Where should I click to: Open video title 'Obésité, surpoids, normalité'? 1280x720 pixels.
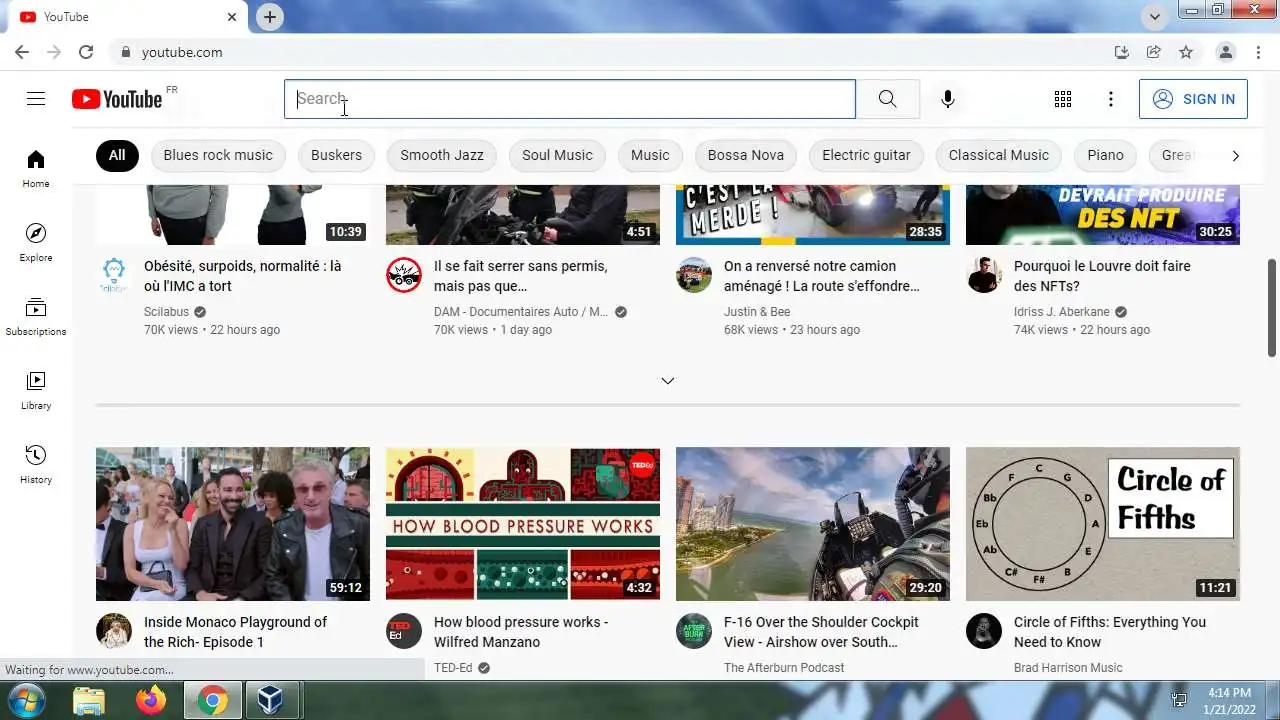243,276
